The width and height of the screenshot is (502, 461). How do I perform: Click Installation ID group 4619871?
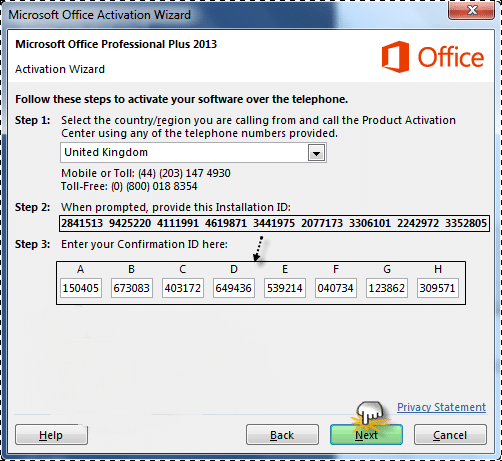click(226, 223)
